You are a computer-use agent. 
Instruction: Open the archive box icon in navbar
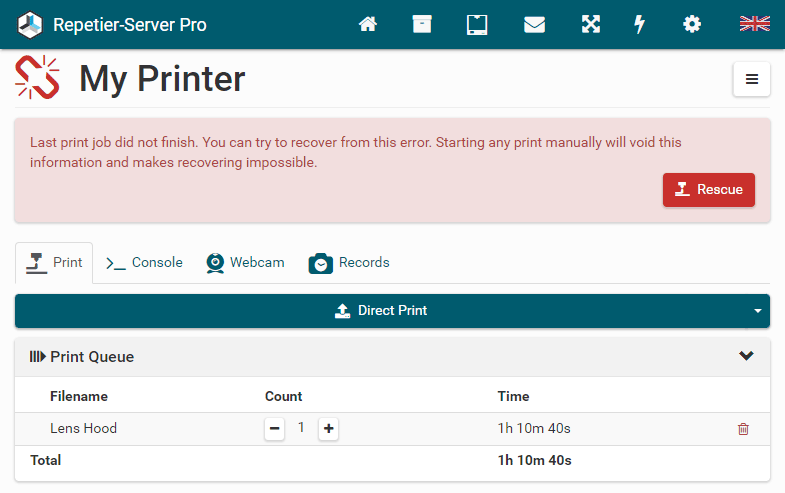pos(422,24)
